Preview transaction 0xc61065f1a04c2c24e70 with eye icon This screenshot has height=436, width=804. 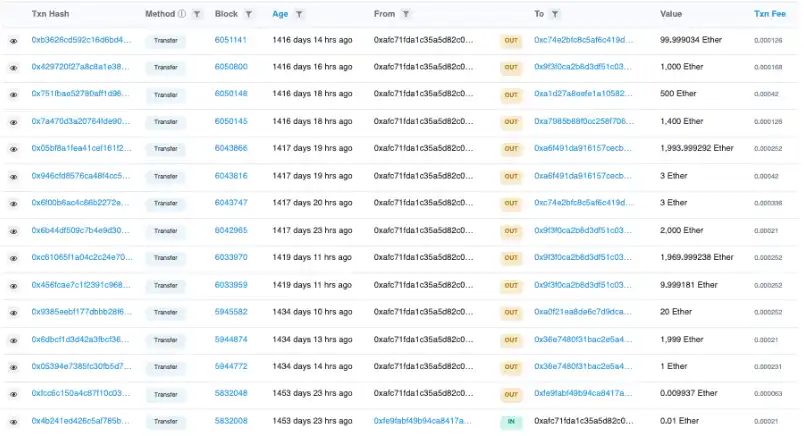click(14, 258)
